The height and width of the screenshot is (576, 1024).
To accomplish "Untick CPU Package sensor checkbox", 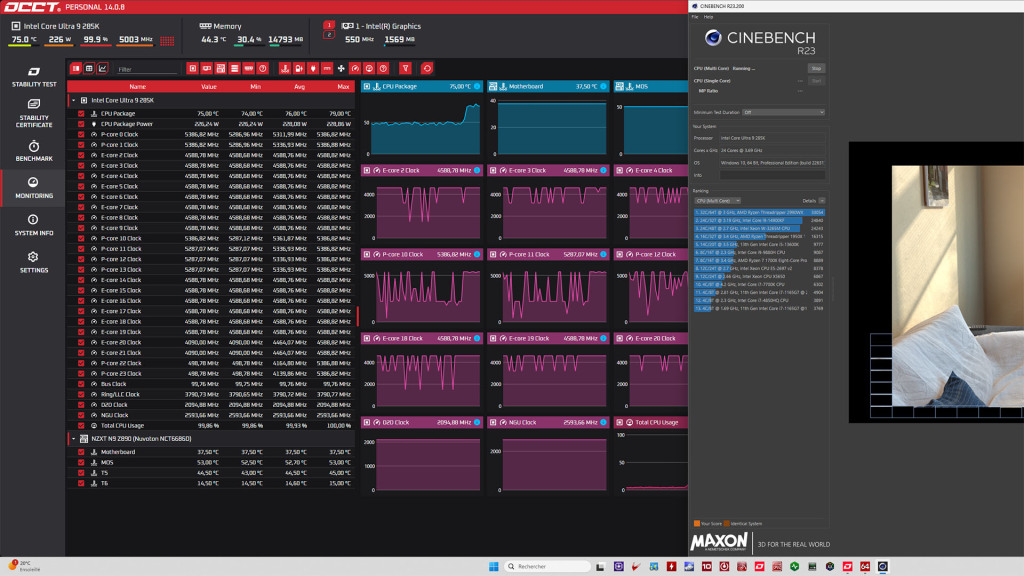I will [x=81, y=114].
